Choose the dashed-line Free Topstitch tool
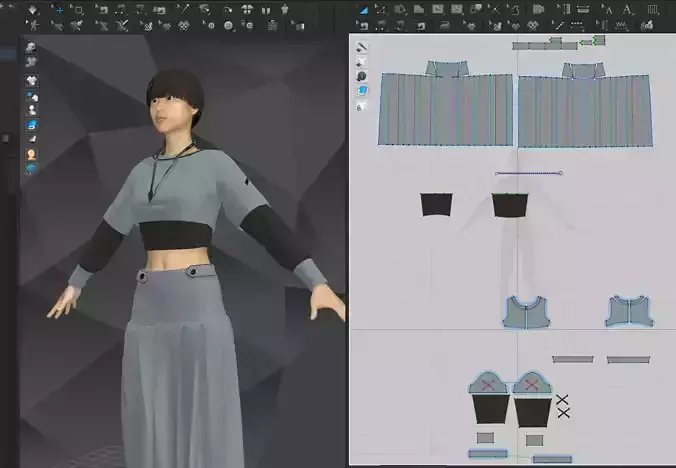The width and height of the screenshot is (676, 468). pos(577,26)
